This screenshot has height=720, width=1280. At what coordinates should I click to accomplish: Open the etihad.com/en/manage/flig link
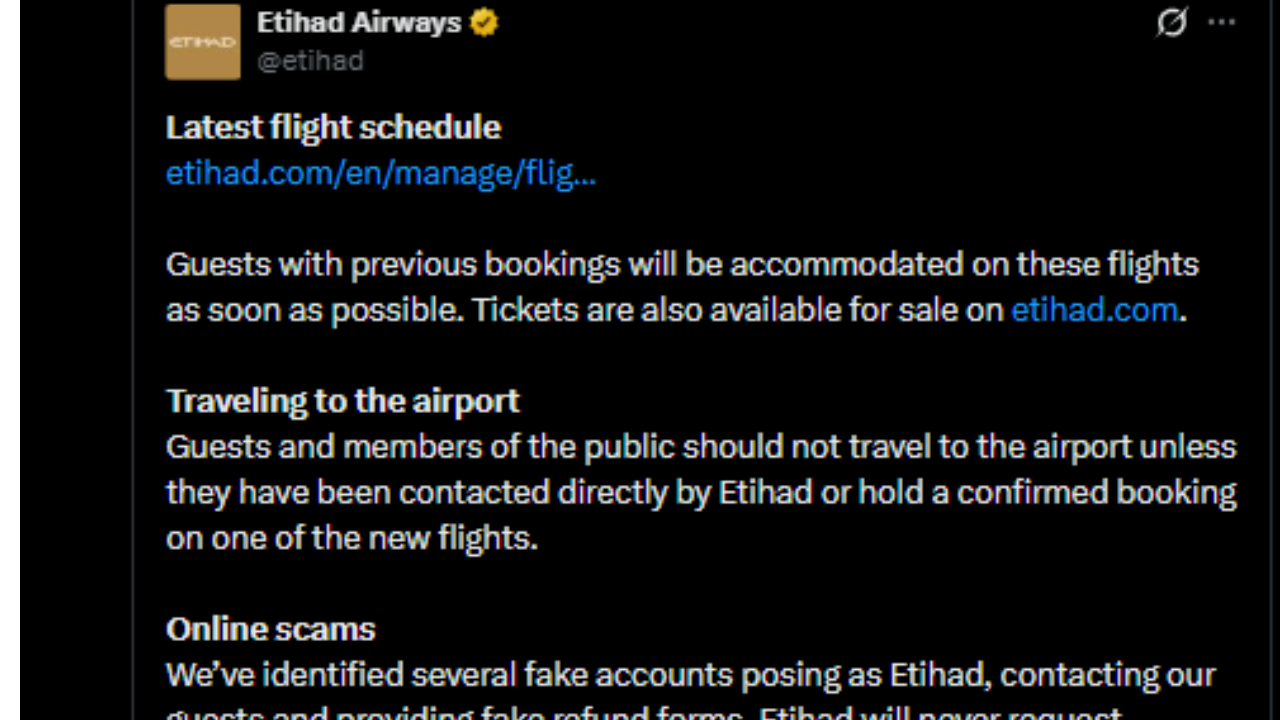pyautogui.click(x=380, y=172)
